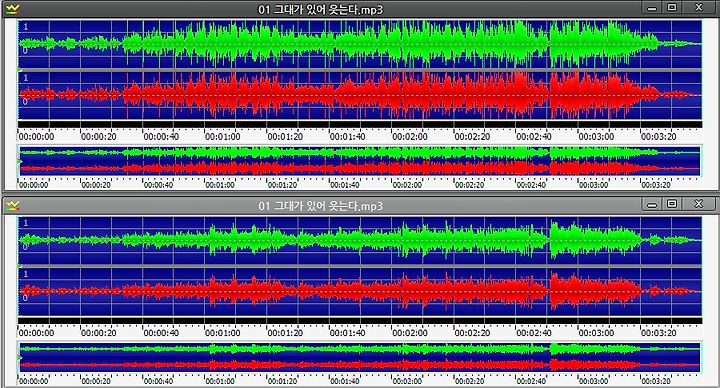Screen dimensions: 720x388
Task: Click the red right channel waveform in bottom window
Action: click(360, 292)
